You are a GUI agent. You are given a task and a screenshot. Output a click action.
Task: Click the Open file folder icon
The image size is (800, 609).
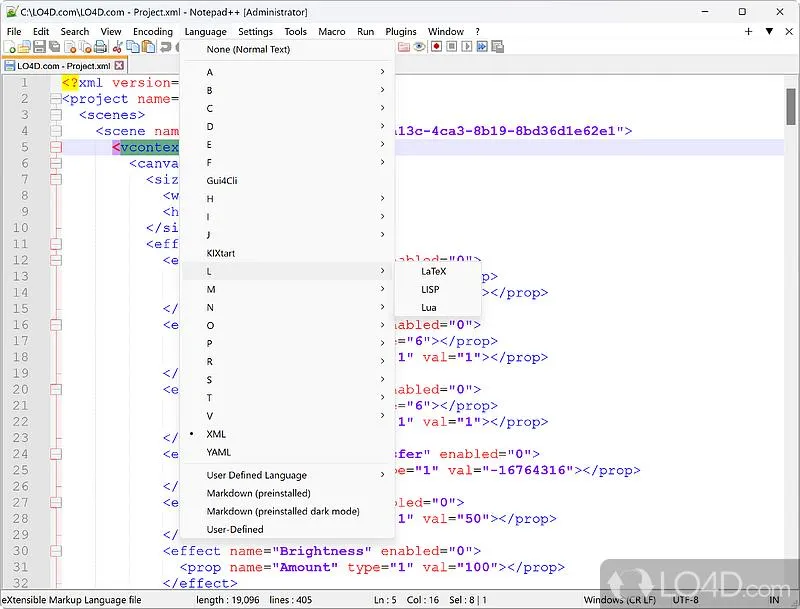click(x=24, y=47)
